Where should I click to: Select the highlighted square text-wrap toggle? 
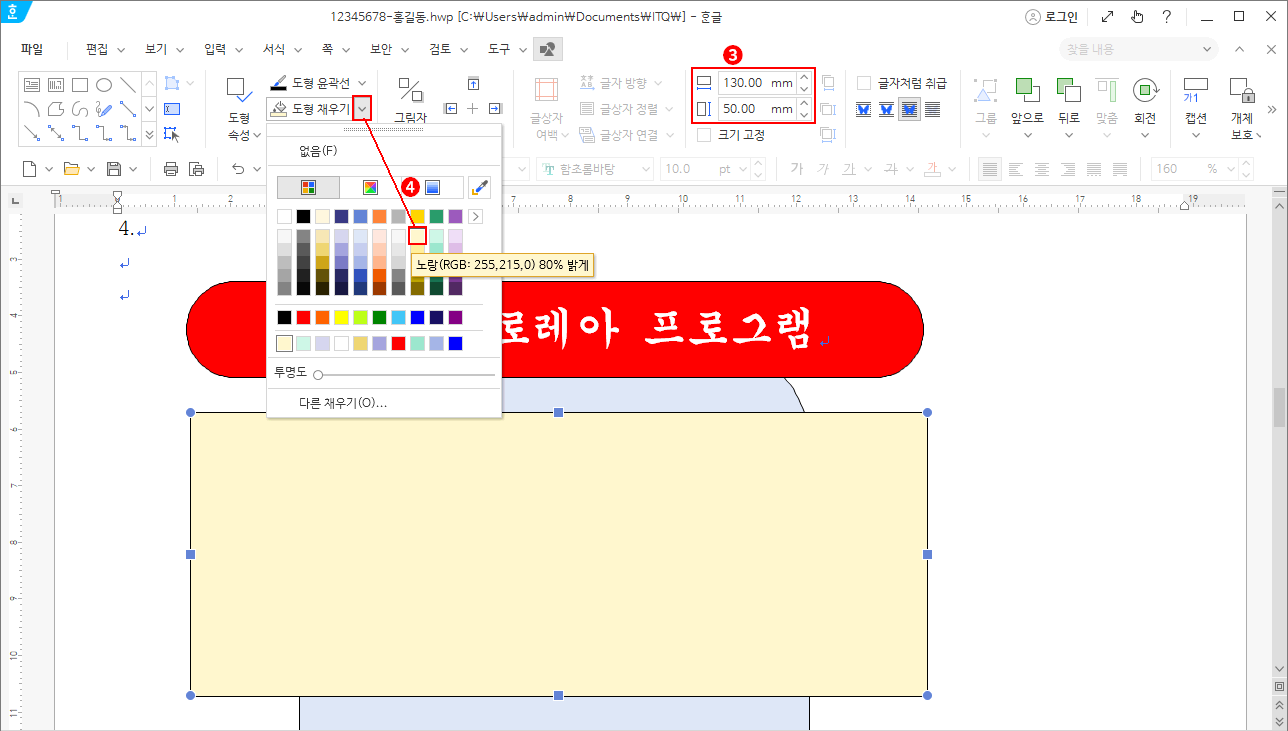click(909, 109)
